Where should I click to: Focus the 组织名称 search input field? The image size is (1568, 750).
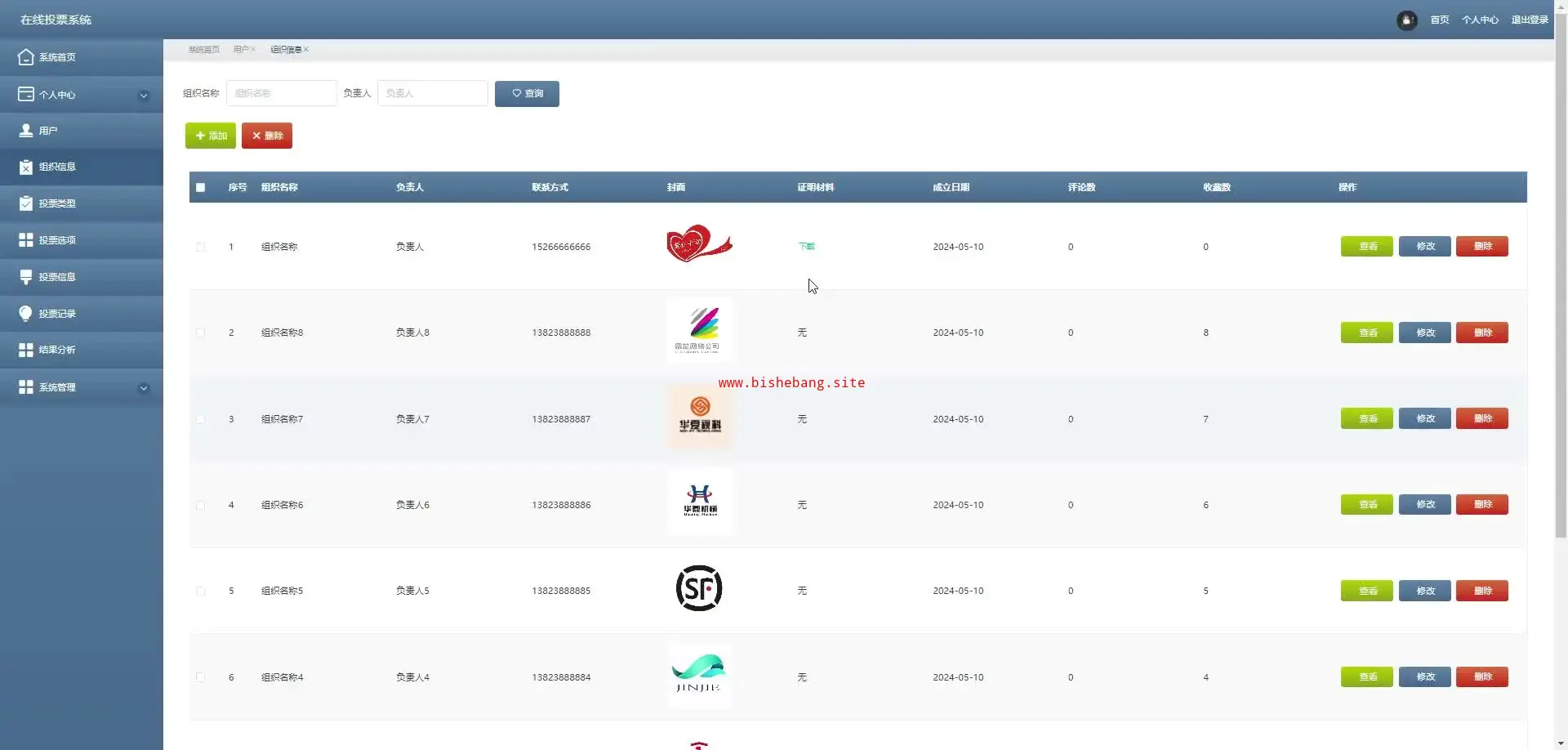282,93
